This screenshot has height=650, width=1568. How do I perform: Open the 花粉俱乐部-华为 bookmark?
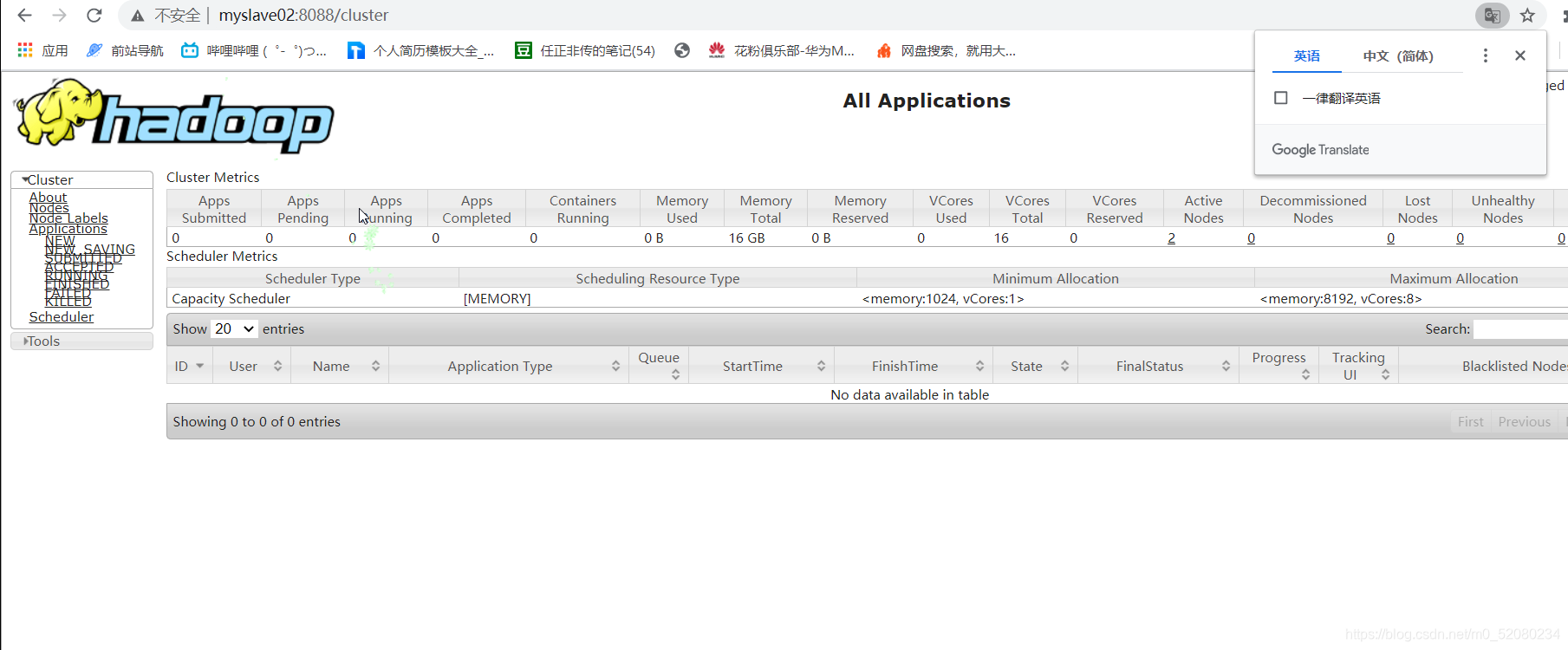click(x=781, y=50)
